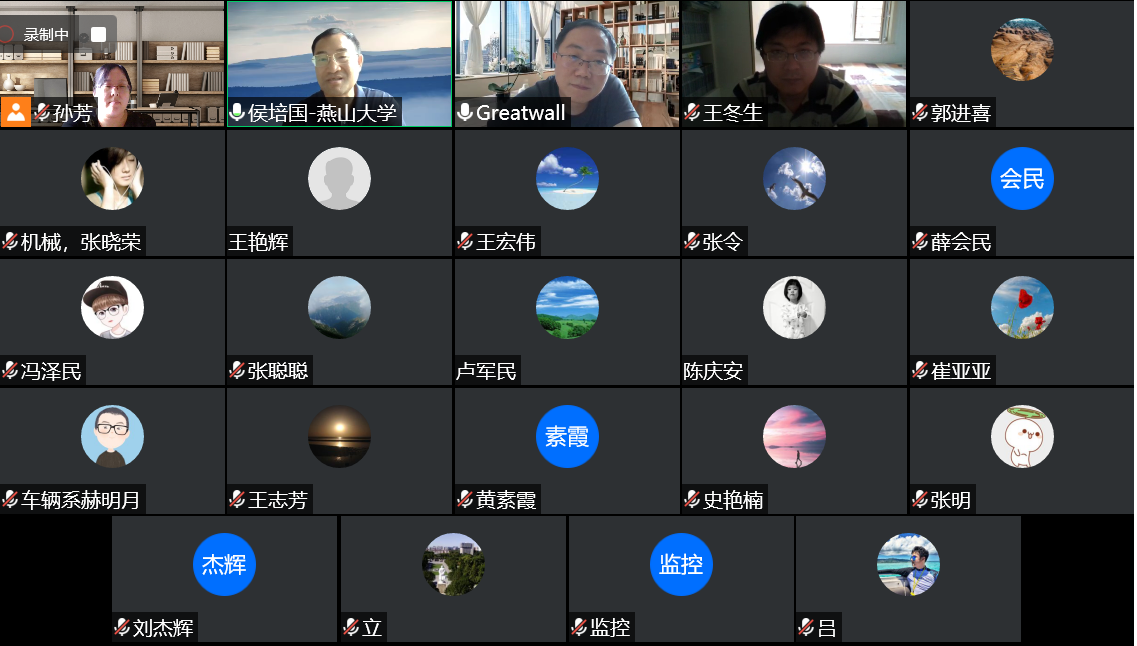1137x646 pixels.
Task: Click 张晓荣's headphones portrait avatar
Action: [112, 178]
